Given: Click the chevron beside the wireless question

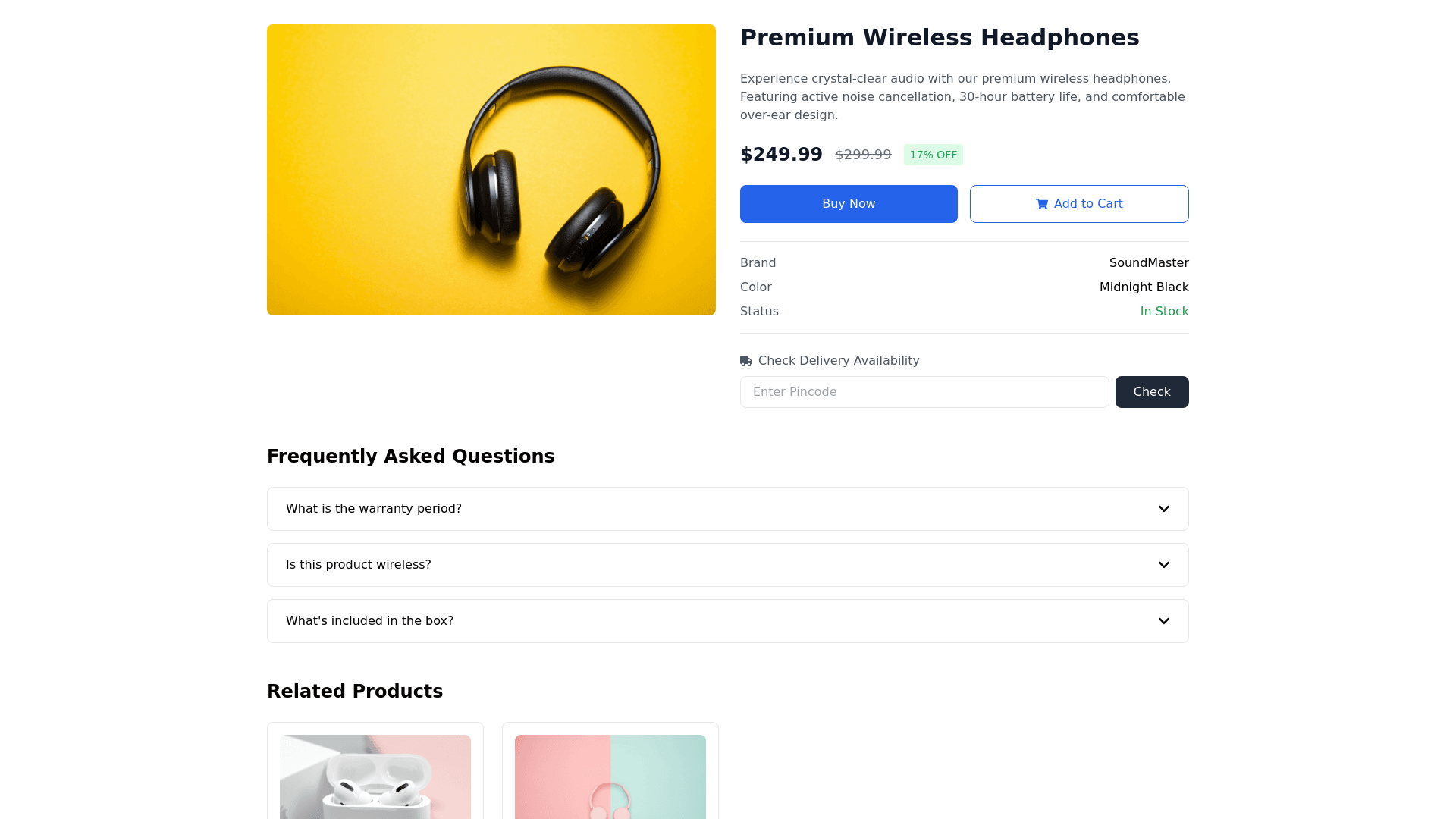Looking at the screenshot, I should [x=1163, y=565].
